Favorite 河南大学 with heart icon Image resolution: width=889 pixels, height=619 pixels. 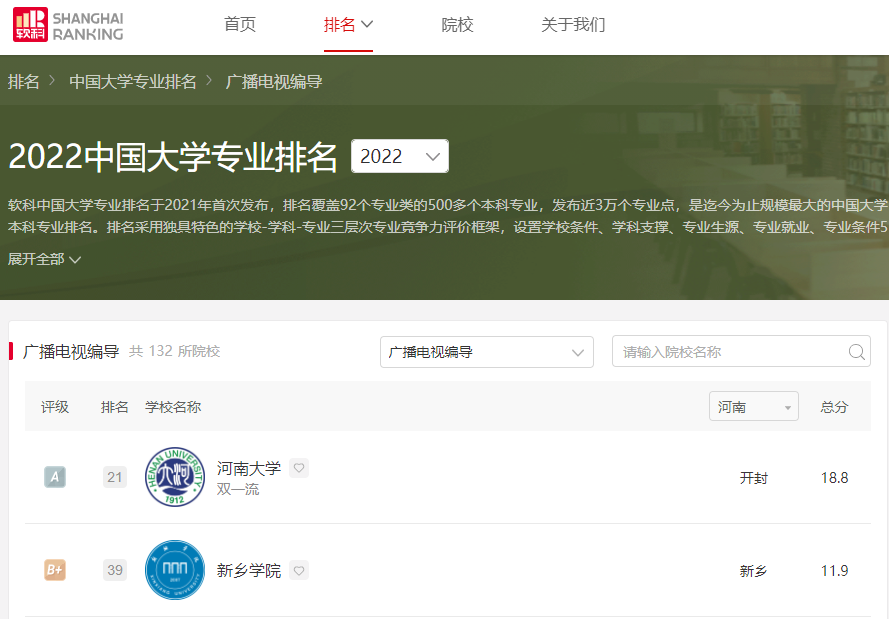299,468
